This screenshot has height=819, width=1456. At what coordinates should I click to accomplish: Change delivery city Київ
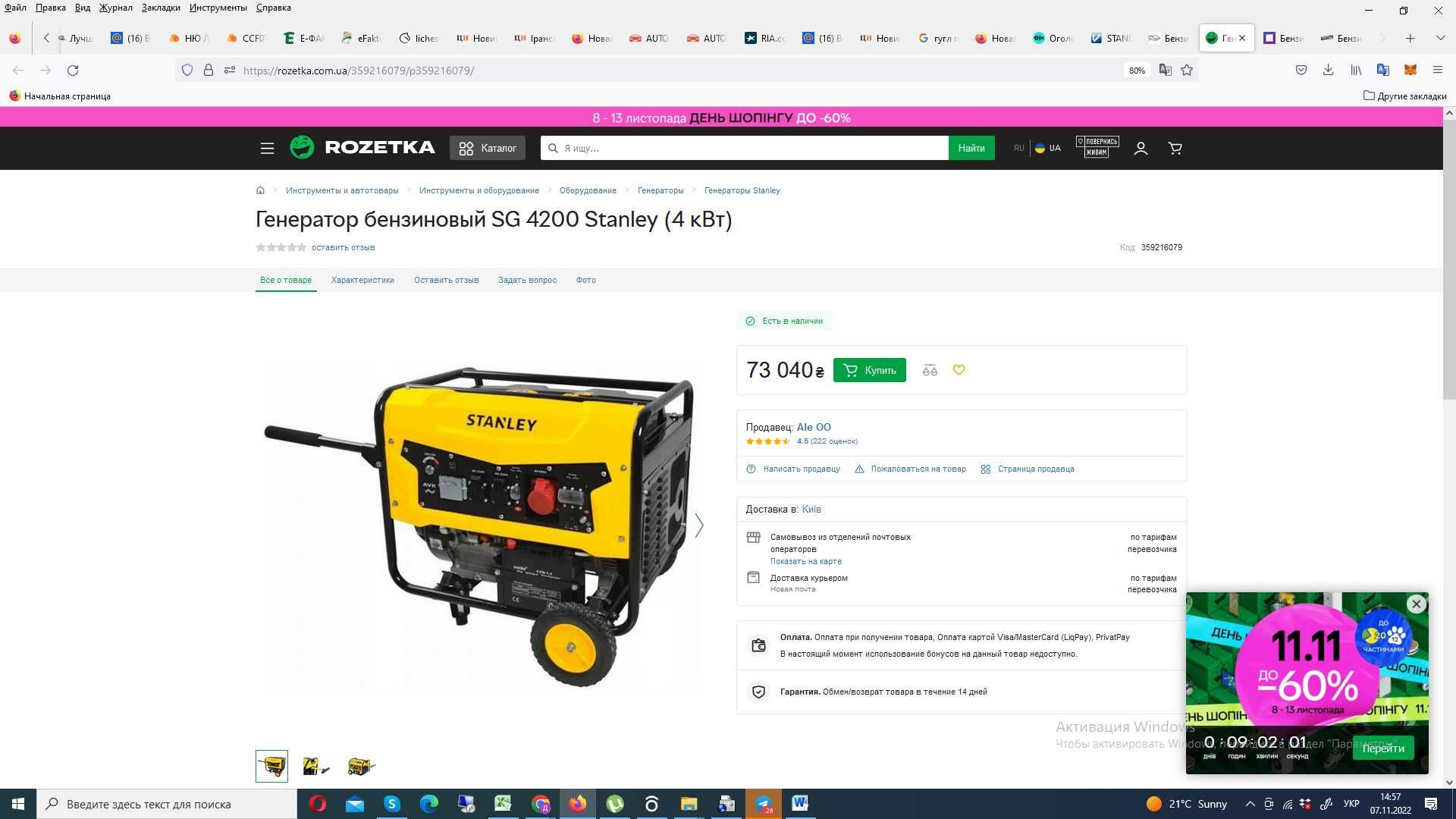811,510
